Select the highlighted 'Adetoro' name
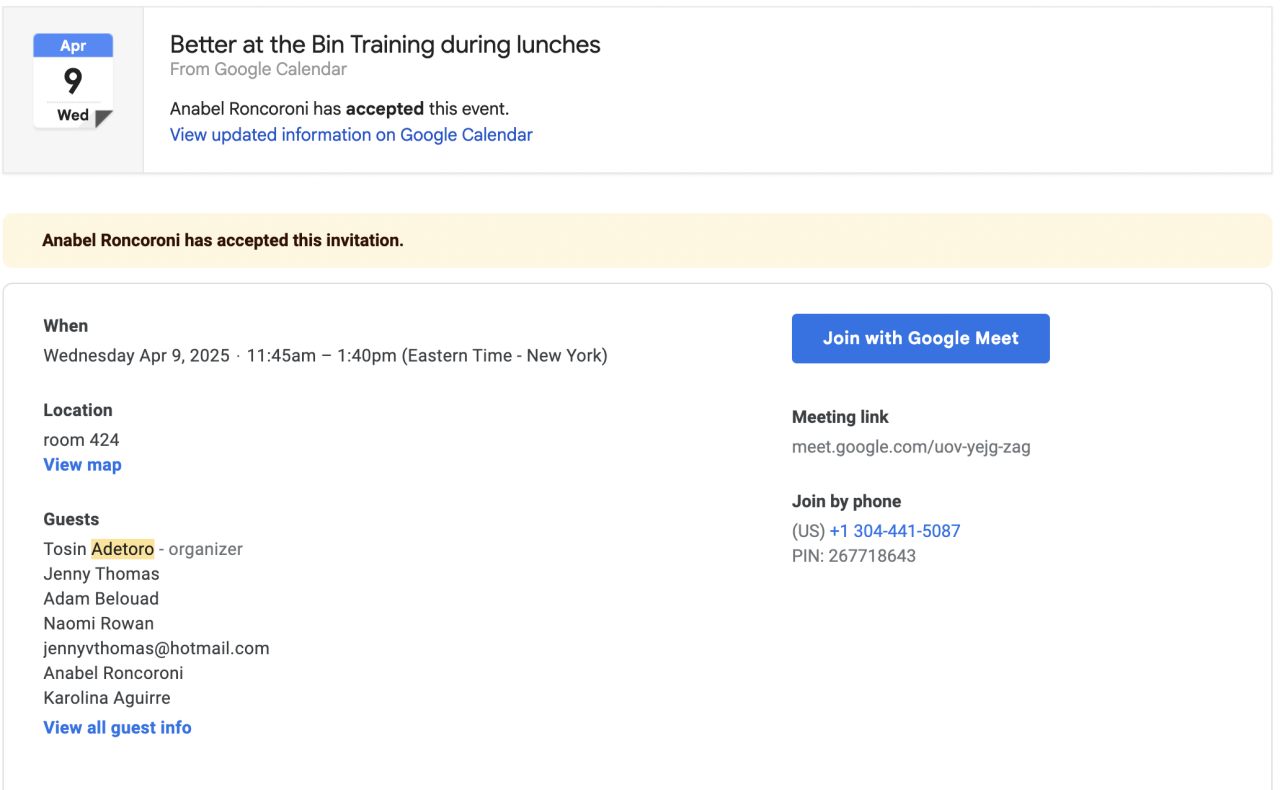 [122, 549]
